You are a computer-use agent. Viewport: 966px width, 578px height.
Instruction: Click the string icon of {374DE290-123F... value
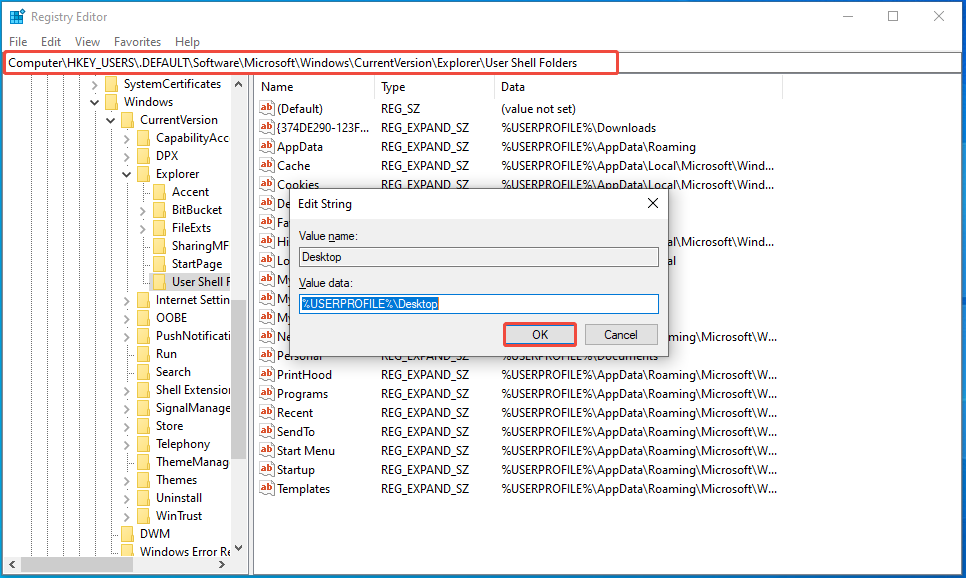(266, 128)
